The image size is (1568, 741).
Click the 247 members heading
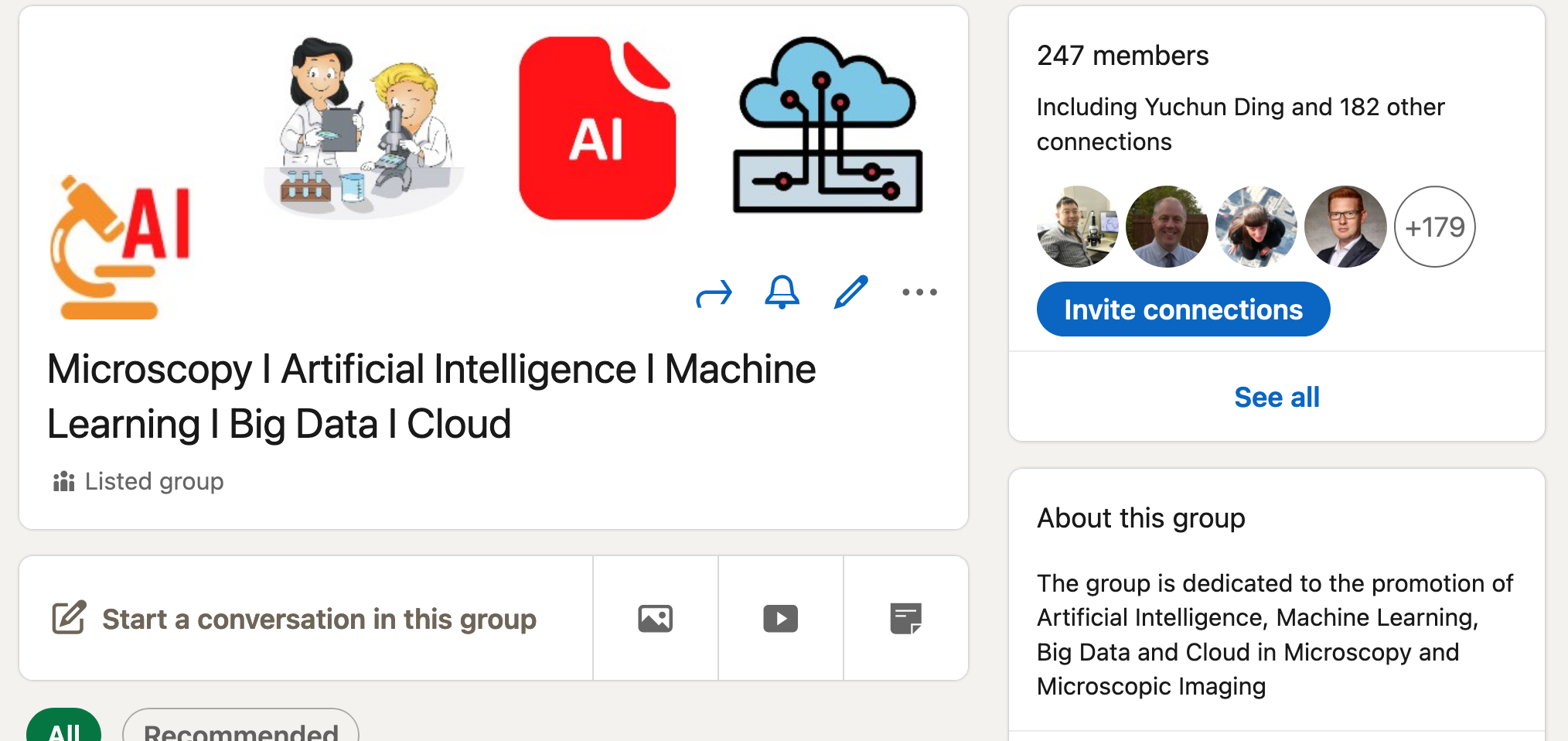1123,56
